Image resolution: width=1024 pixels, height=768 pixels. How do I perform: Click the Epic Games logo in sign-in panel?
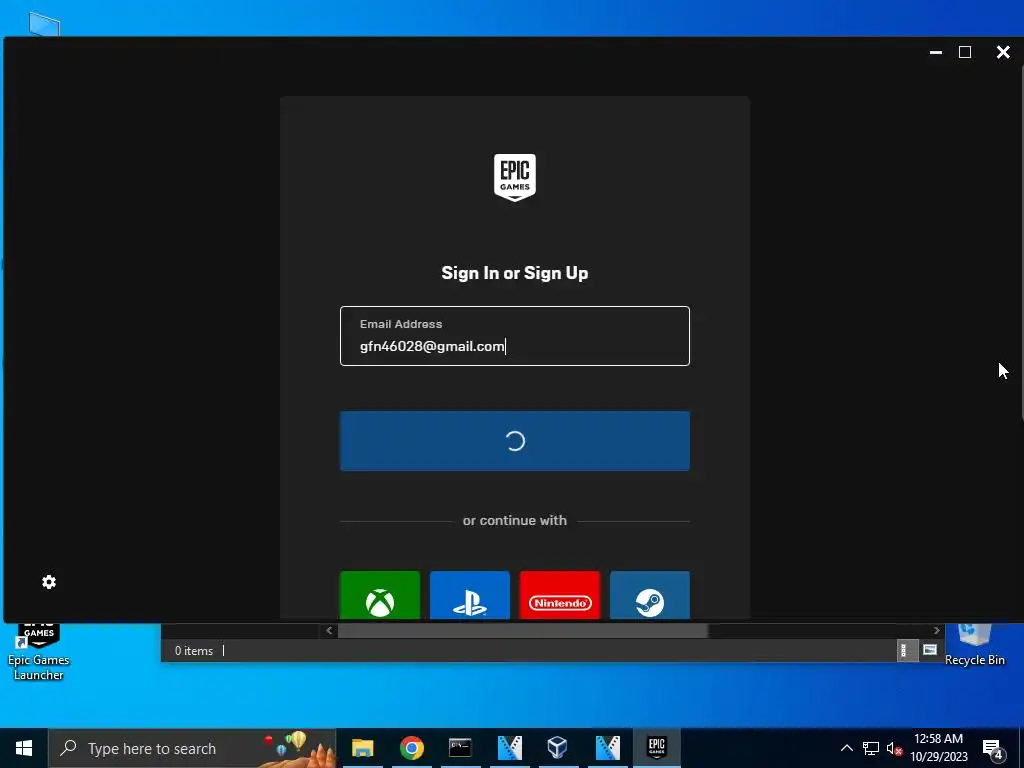coord(515,178)
